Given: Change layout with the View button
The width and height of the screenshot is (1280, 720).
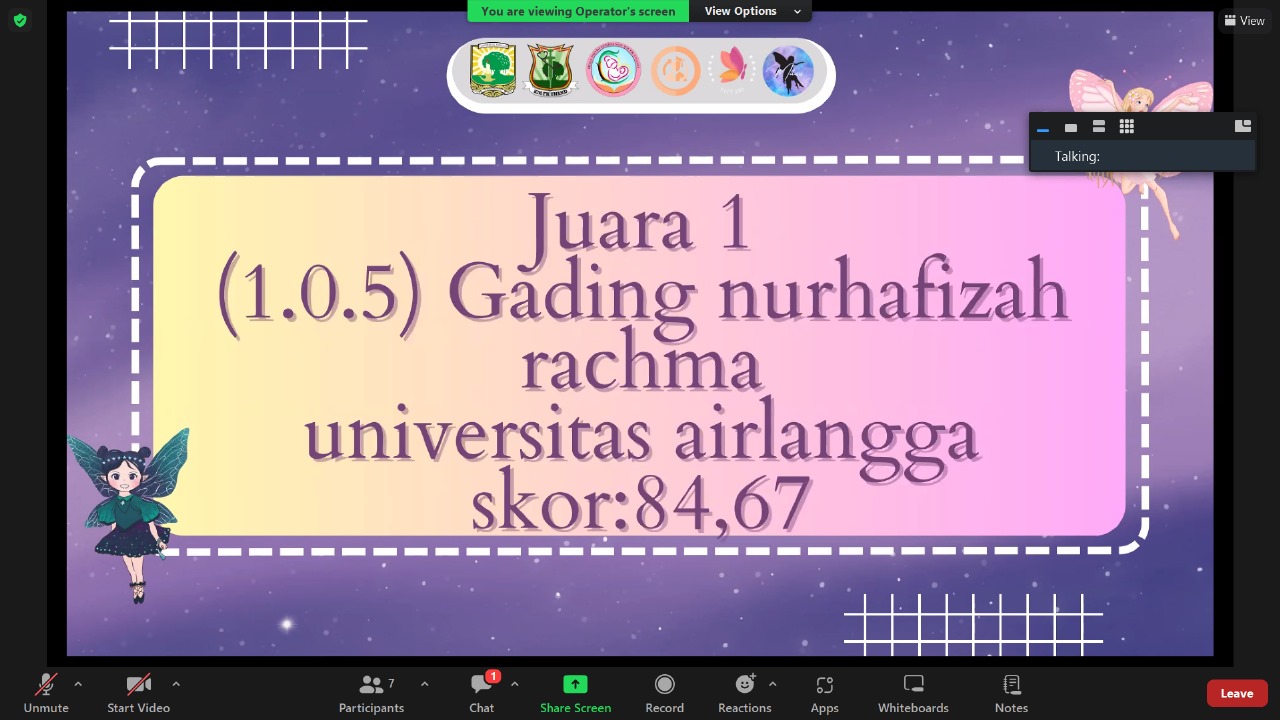Looking at the screenshot, I should coord(1245,20).
